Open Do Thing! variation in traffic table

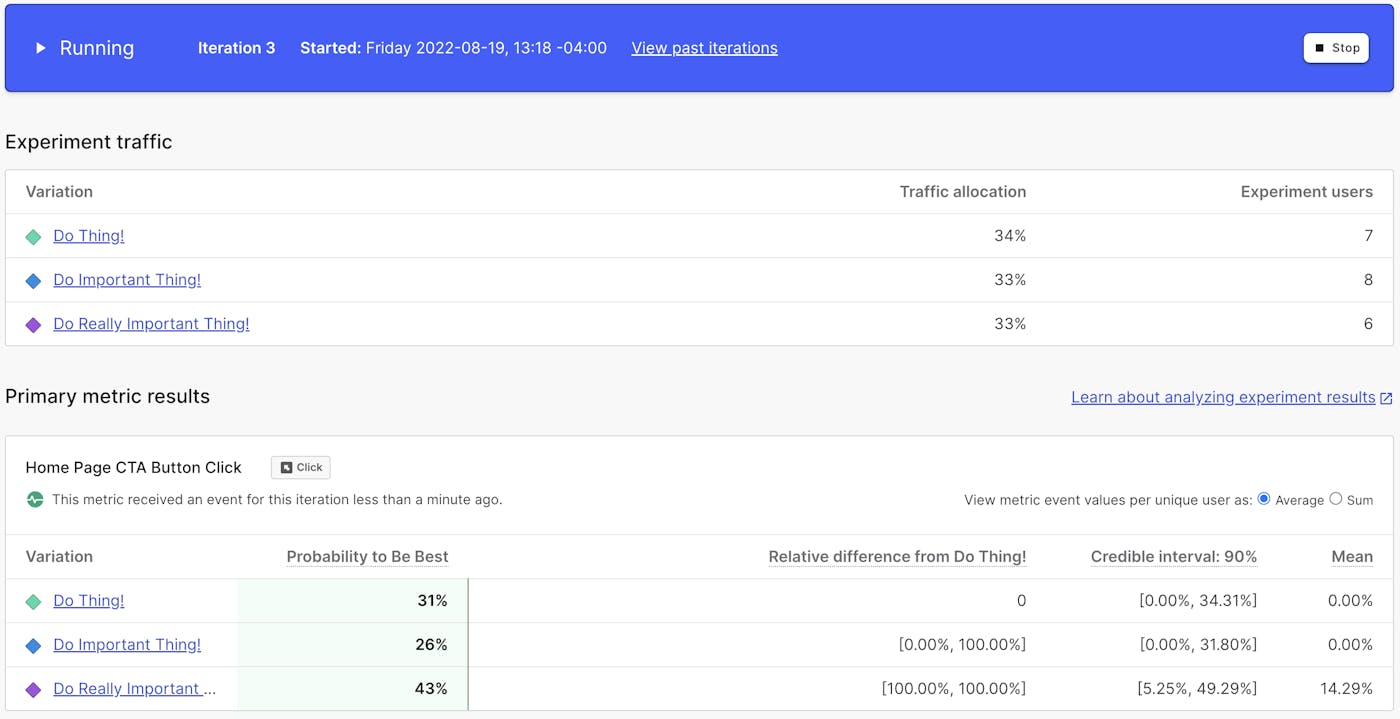[89, 236]
